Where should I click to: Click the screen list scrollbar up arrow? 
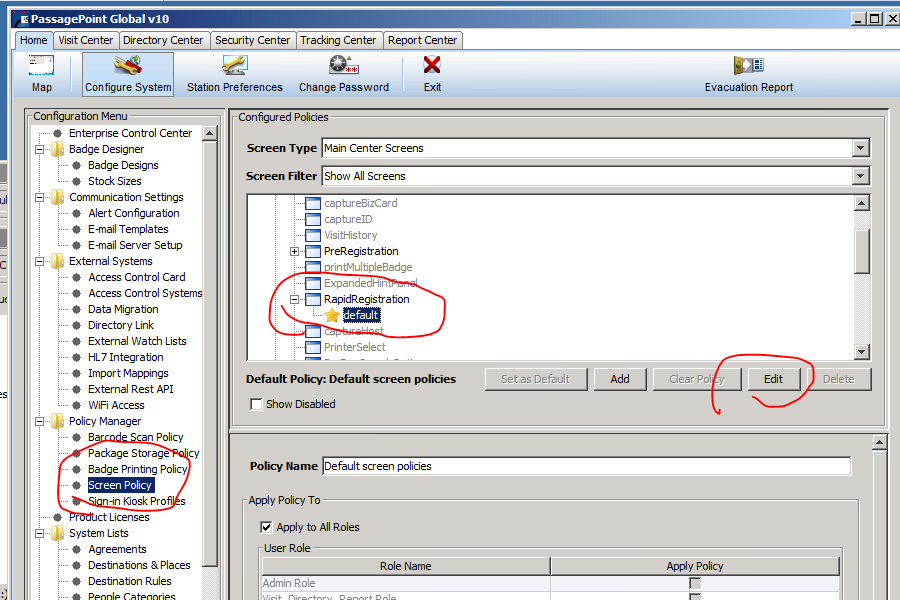tap(862, 203)
